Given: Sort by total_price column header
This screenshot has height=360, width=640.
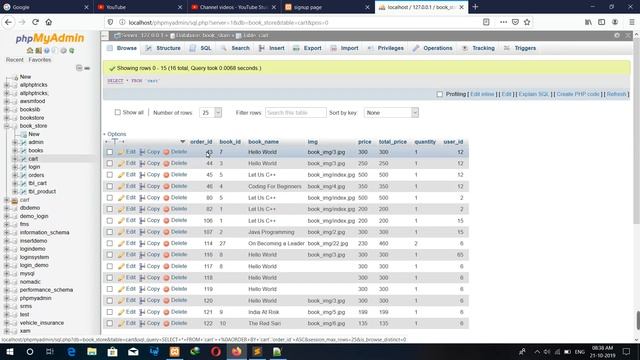Looking at the screenshot, I should point(393,142).
